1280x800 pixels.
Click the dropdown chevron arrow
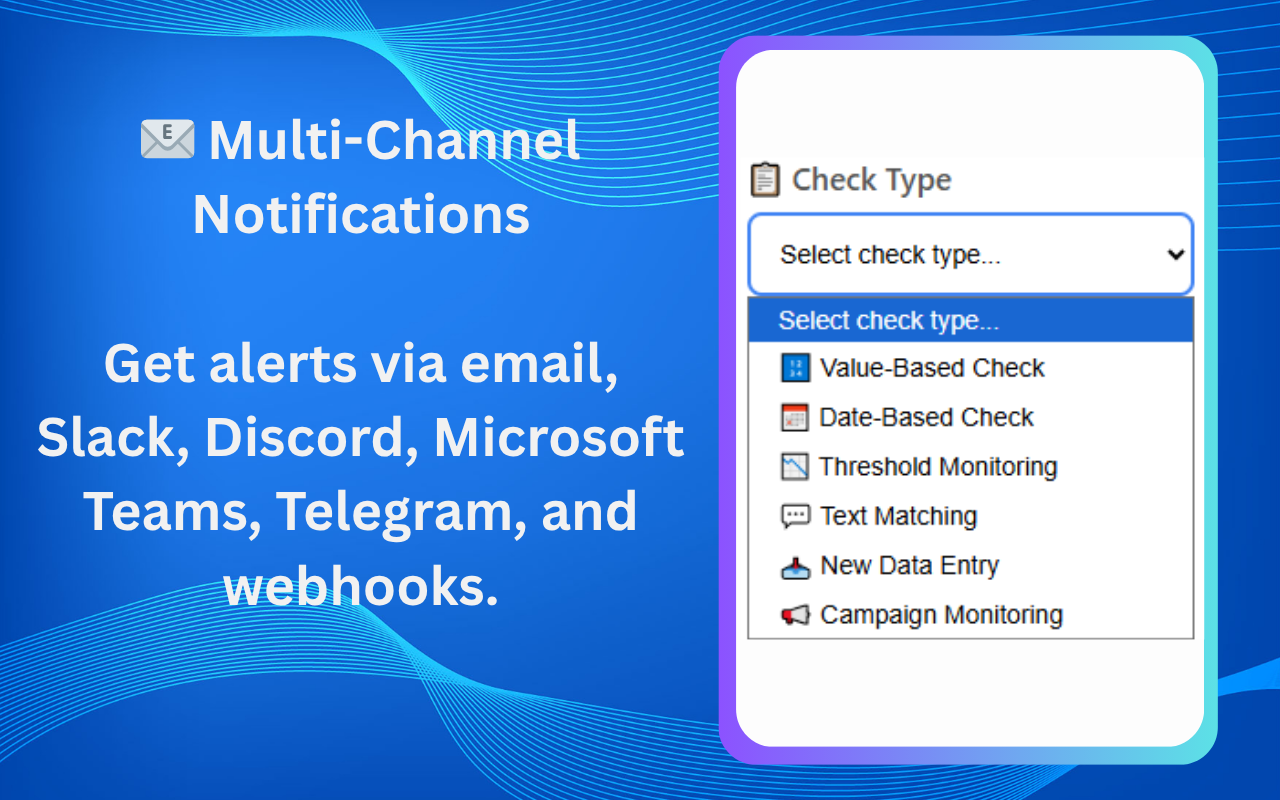click(1175, 254)
